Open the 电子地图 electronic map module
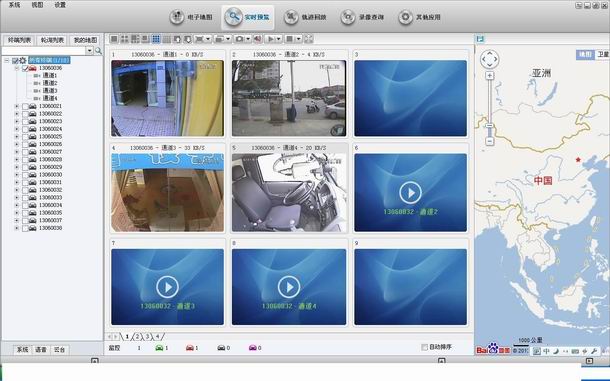 click(x=192, y=18)
